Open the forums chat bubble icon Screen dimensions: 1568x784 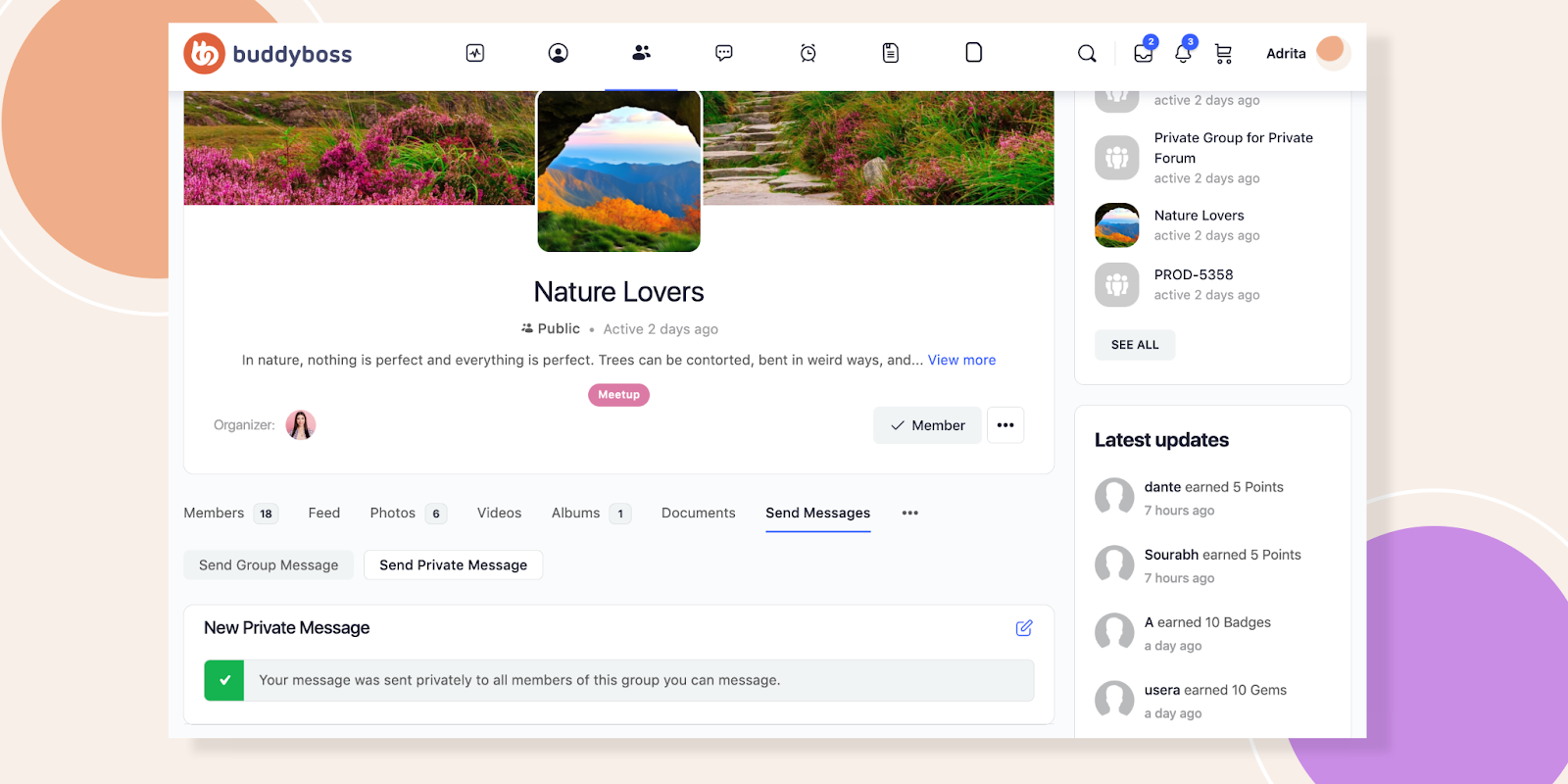tap(724, 53)
